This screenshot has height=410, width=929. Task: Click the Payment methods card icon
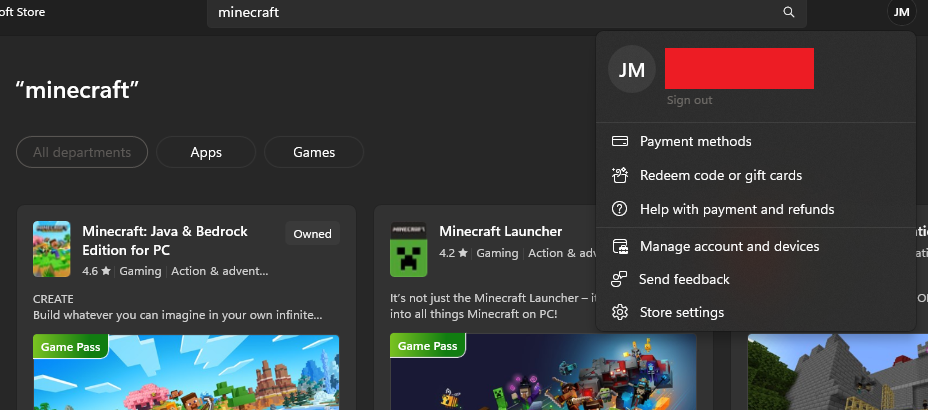pyautogui.click(x=620, y=141)
